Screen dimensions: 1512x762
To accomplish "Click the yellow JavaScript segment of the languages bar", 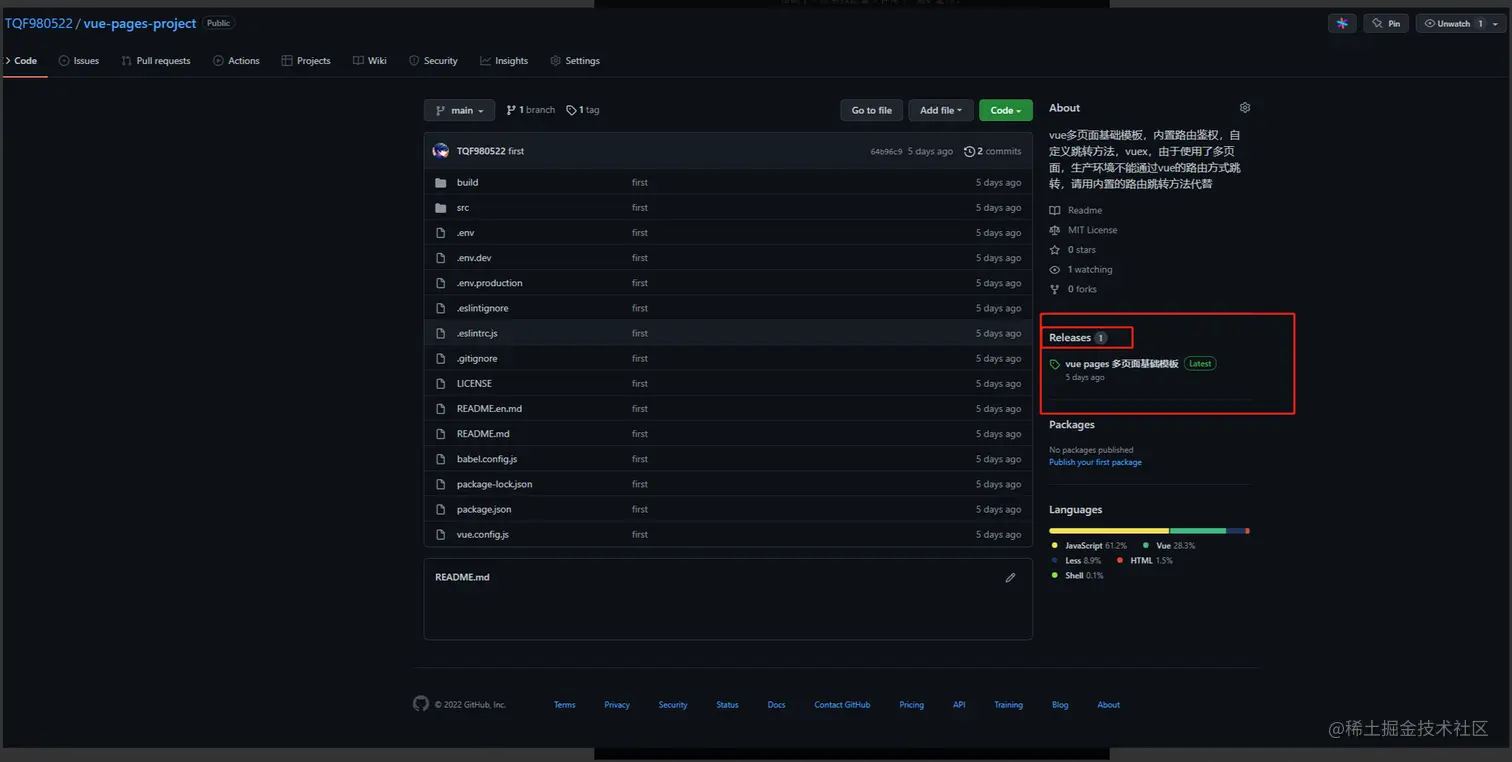I will 1109,530.
